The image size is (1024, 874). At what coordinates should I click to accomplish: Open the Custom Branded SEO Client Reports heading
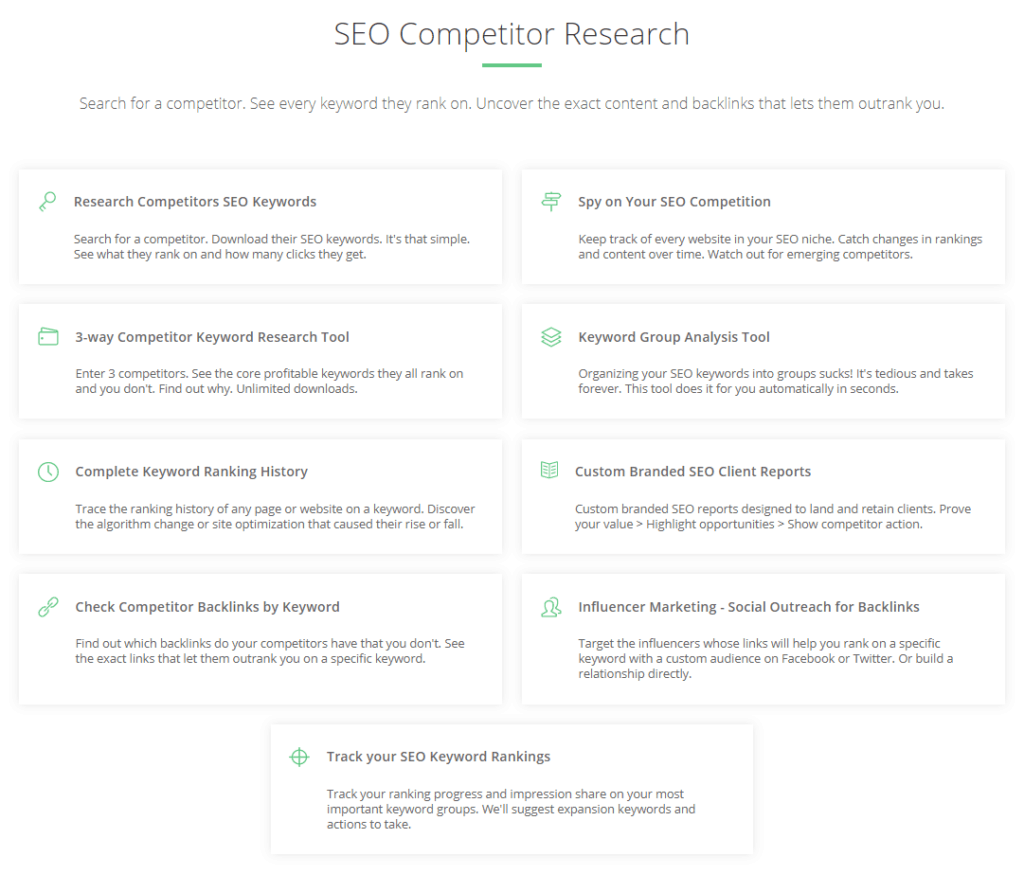(x=693, y=472)
